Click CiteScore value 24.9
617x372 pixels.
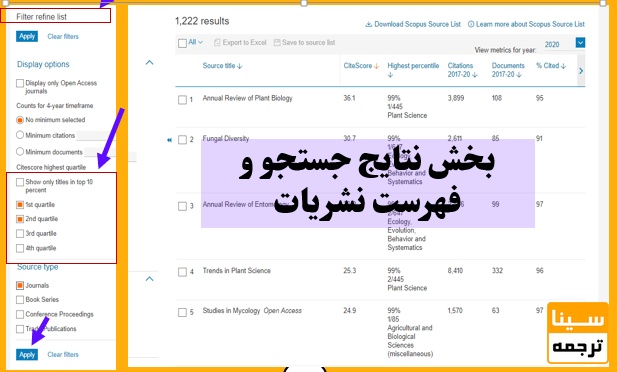click(349, 311)
